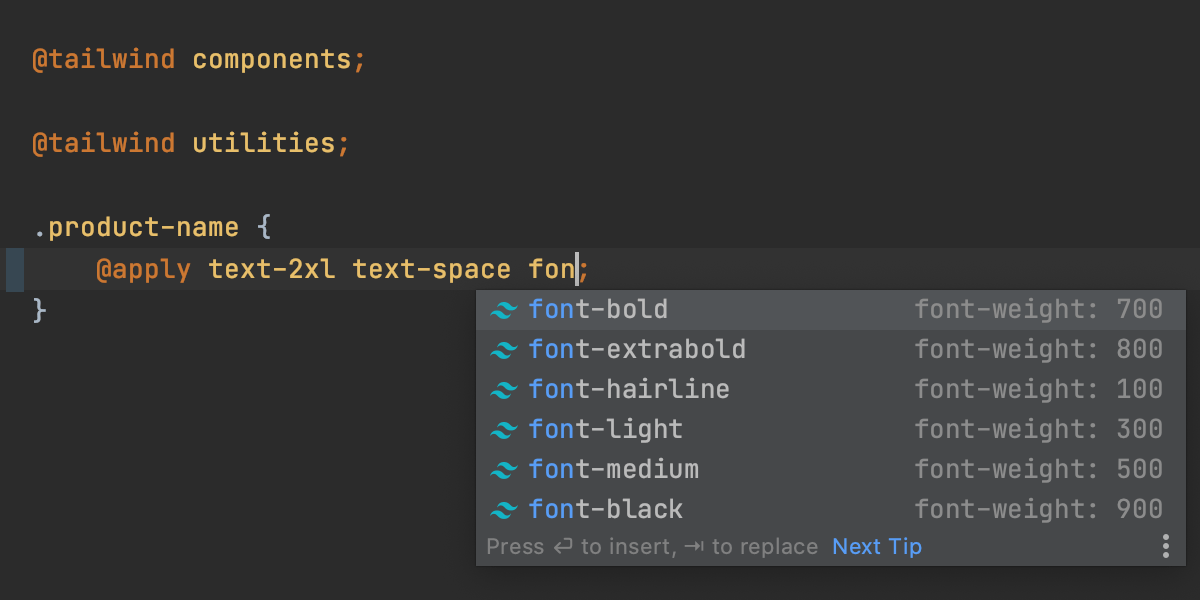Insert the font-light suggestion text
1200x600 pixels.
[606, 430]
